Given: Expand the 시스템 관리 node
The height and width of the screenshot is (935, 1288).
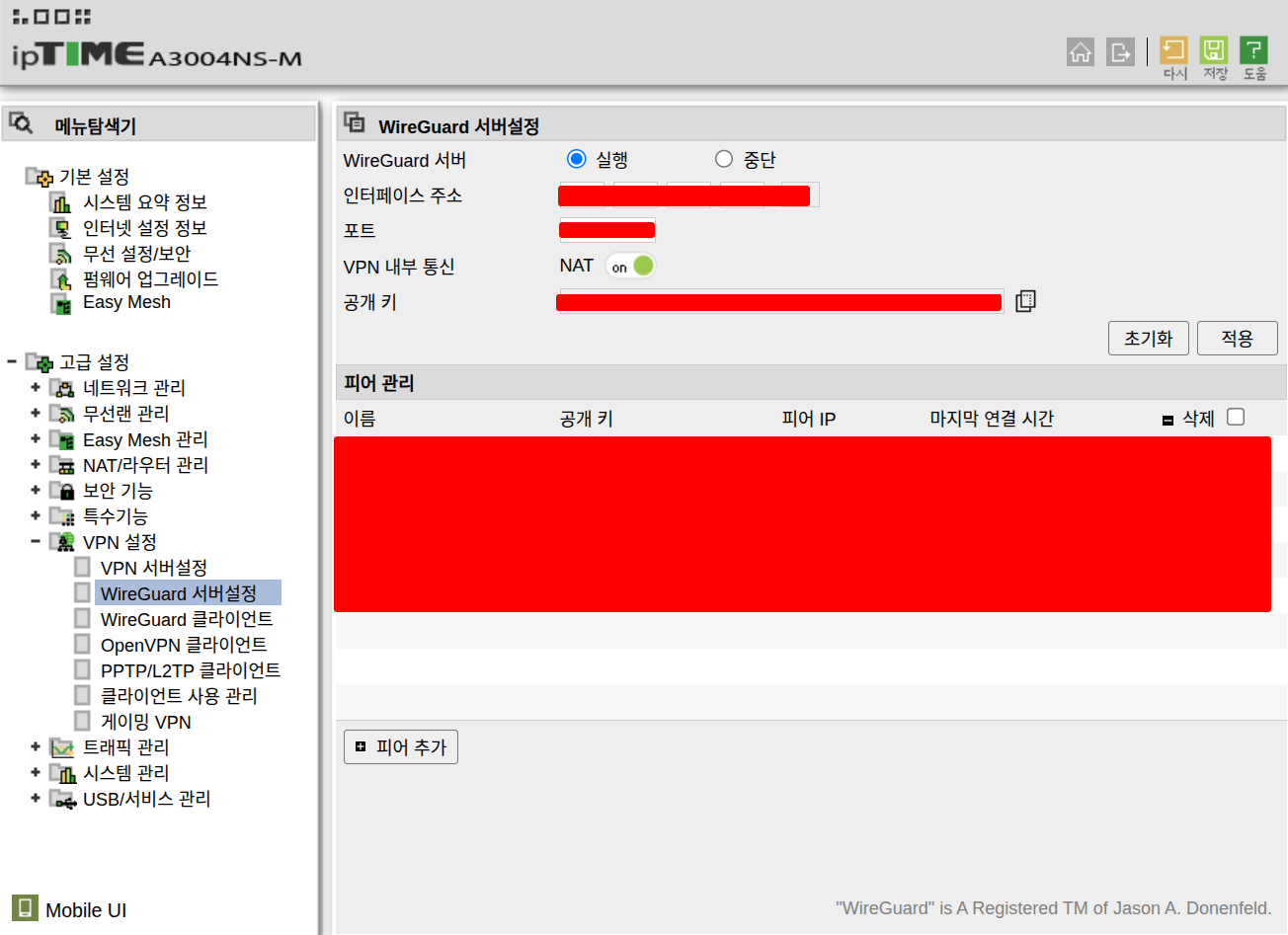Looking at the screenshot, I should pyautogui.click(x=36, y=772).
